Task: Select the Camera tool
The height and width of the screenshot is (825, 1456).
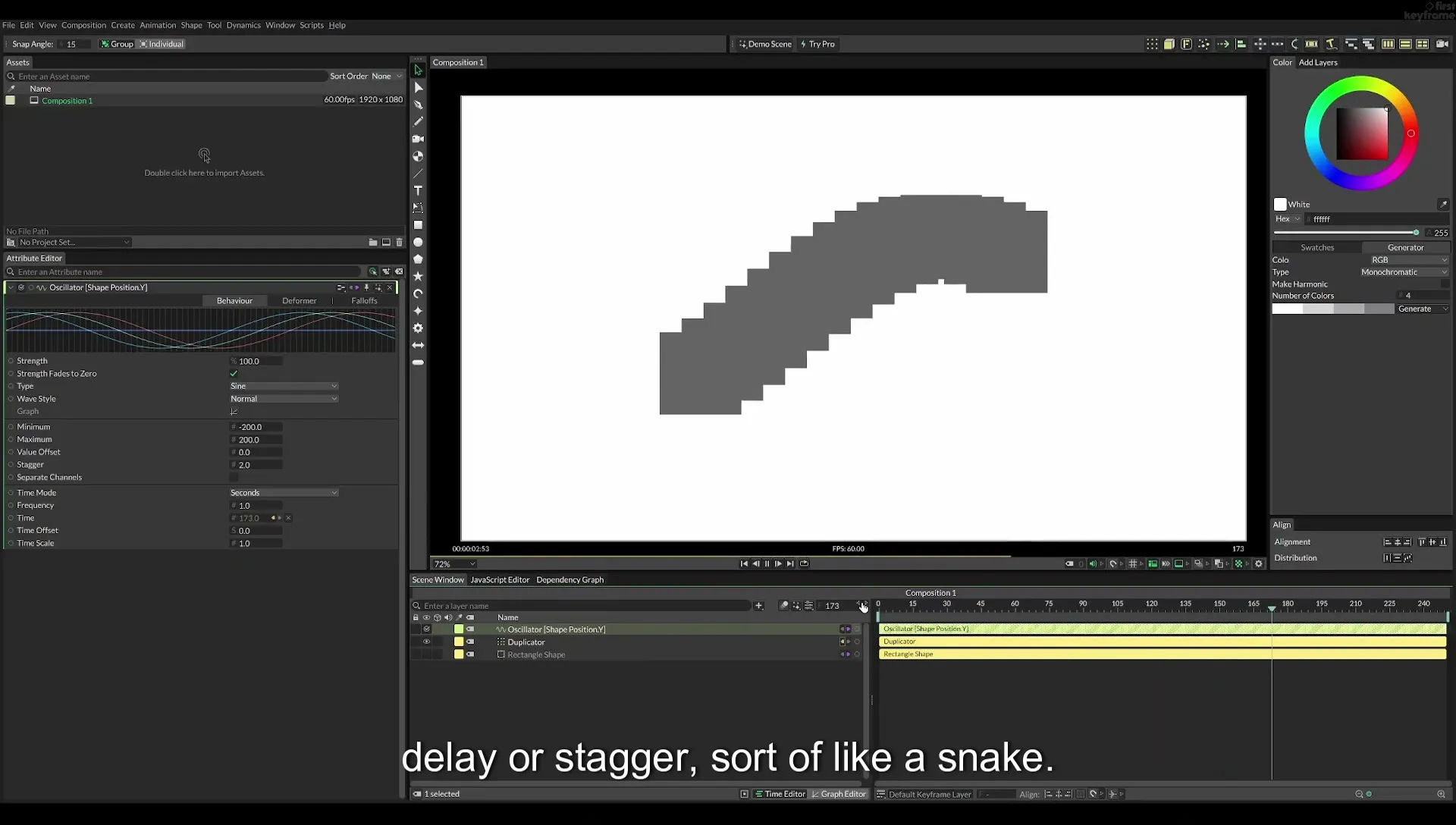Action: coord(418,139)
